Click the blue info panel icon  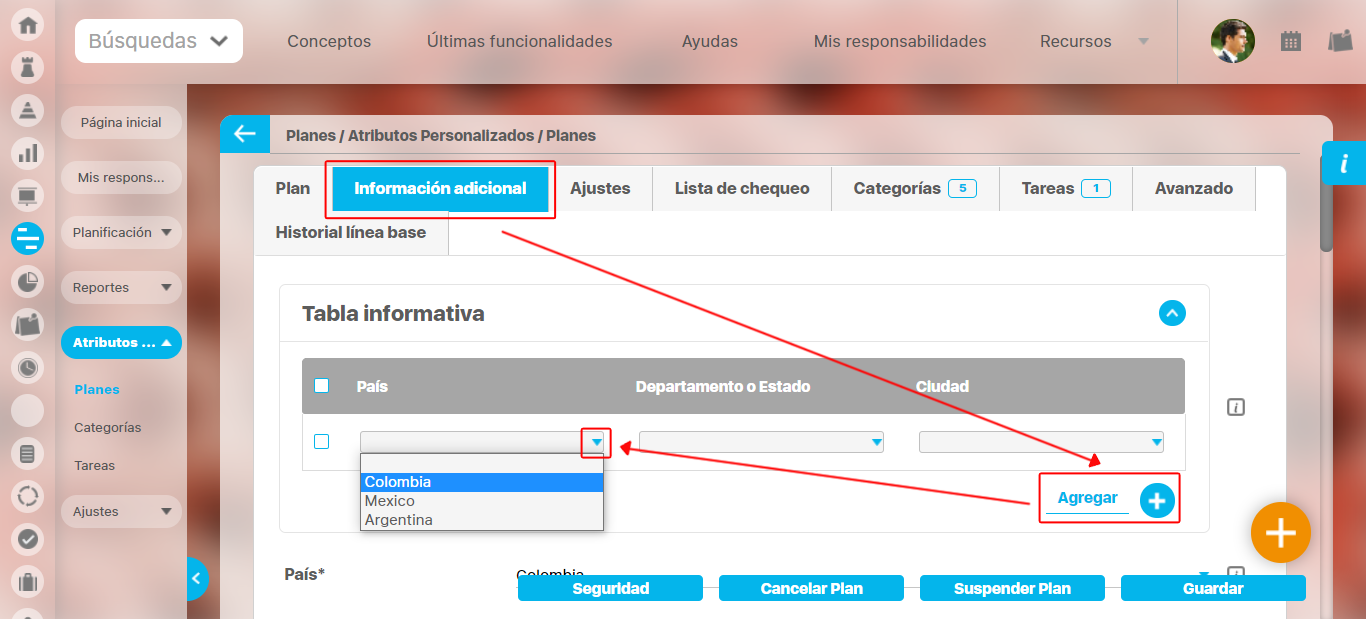click(x=1344, y=163)
